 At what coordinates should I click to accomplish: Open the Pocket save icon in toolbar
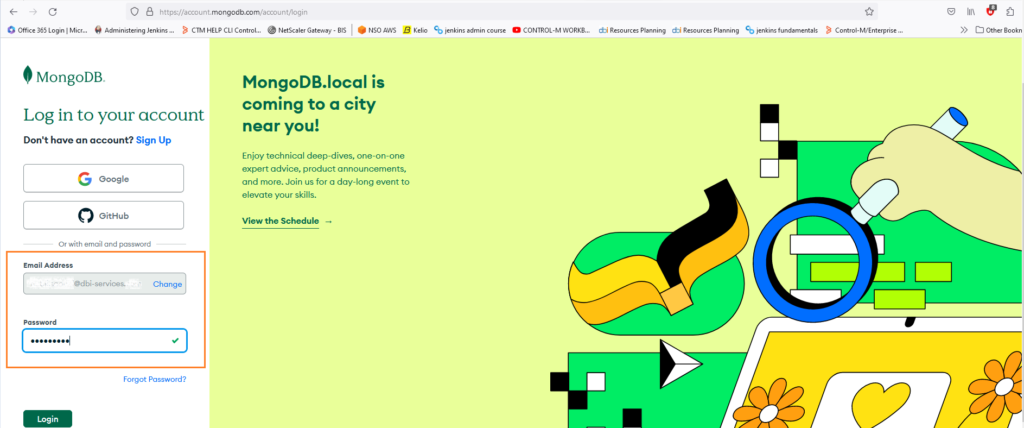pos(952,12)
